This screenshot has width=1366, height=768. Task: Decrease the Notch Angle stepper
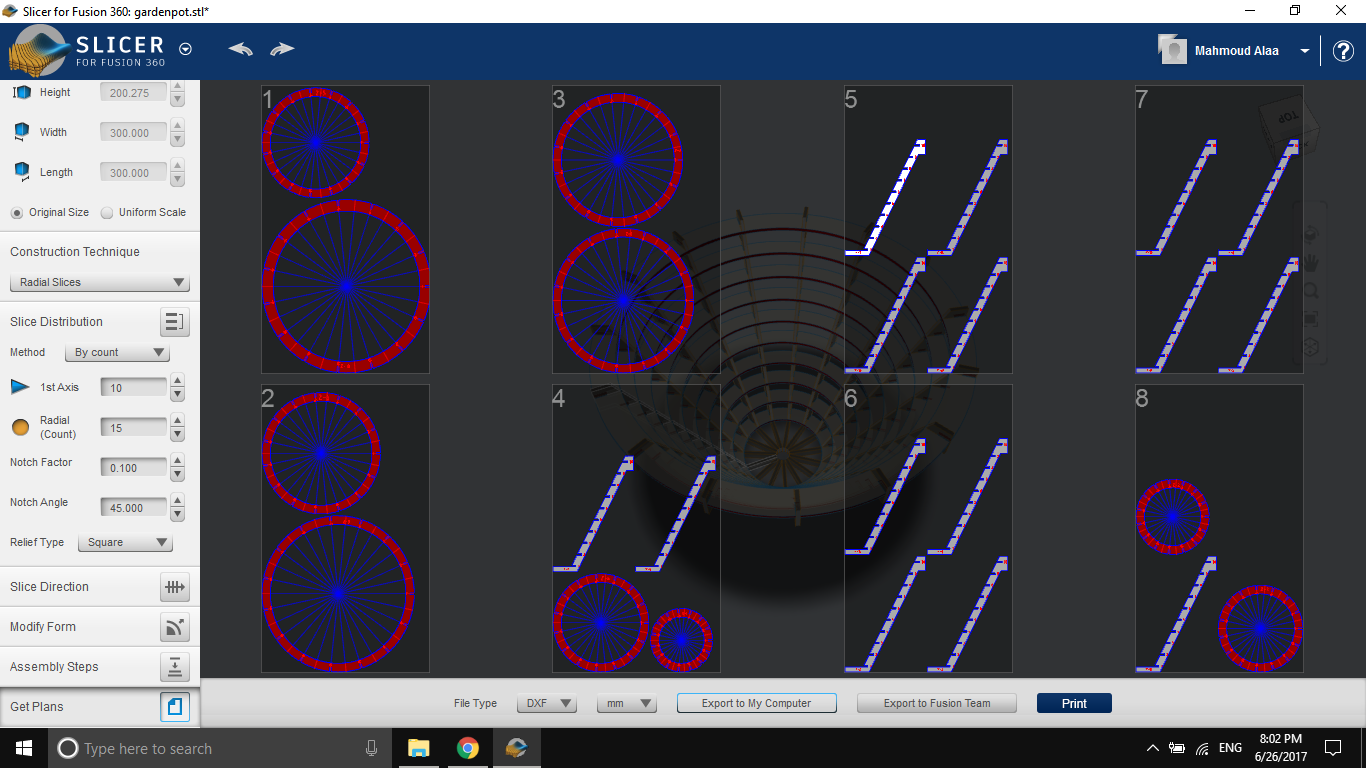point(177,515)
